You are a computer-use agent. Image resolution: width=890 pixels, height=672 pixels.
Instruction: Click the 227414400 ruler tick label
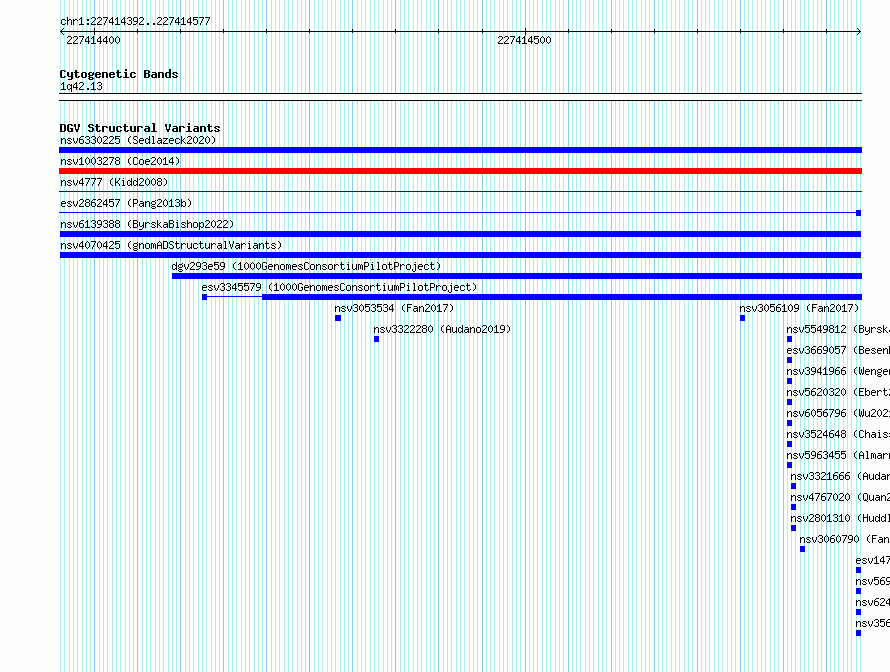(x=93, y=40)
